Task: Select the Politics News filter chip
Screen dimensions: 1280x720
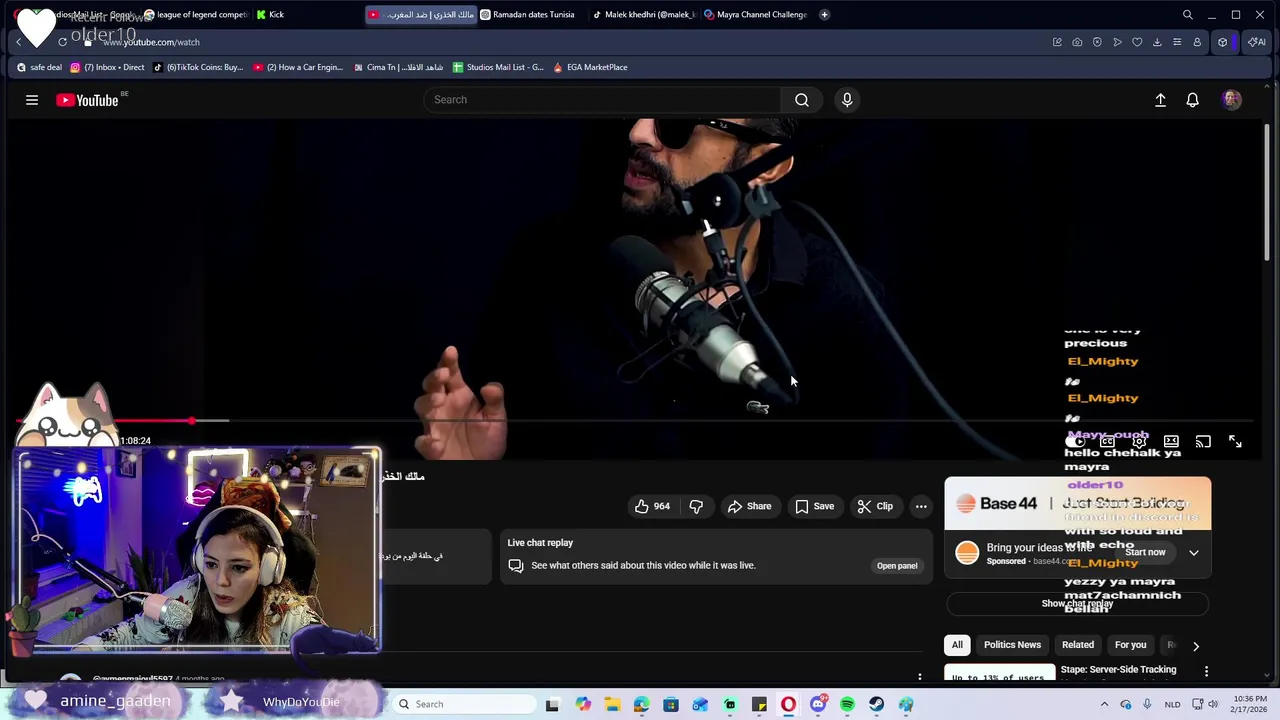Action: point(1012,645)
